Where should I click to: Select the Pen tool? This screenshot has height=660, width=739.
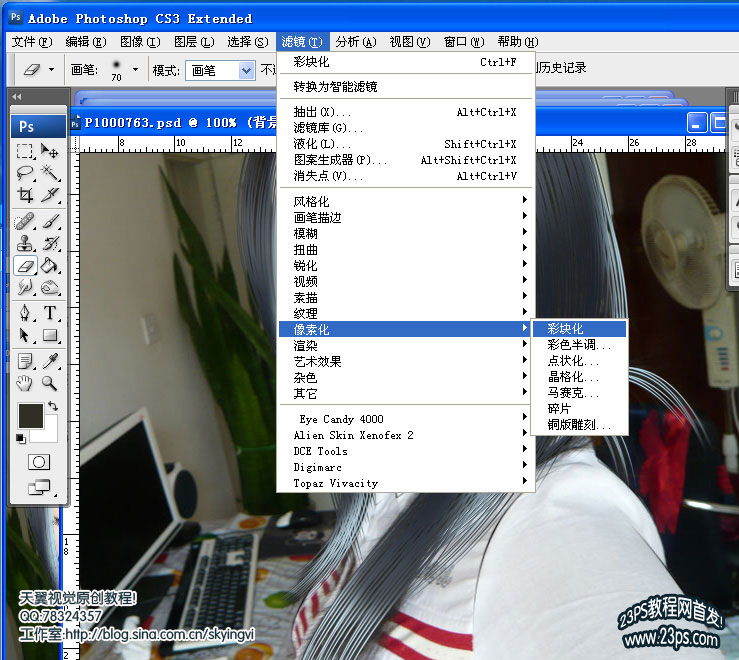click(x=25, y=313)
